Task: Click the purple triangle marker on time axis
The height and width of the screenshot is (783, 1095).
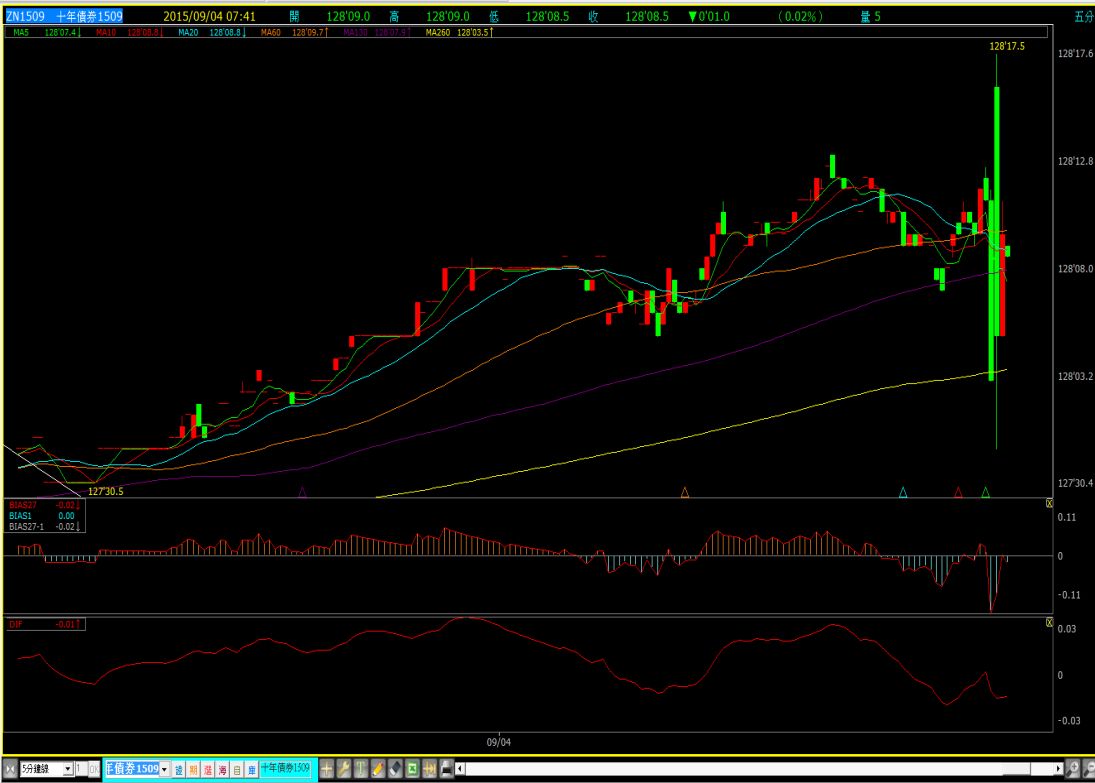Action: click(x=302, y=492)
